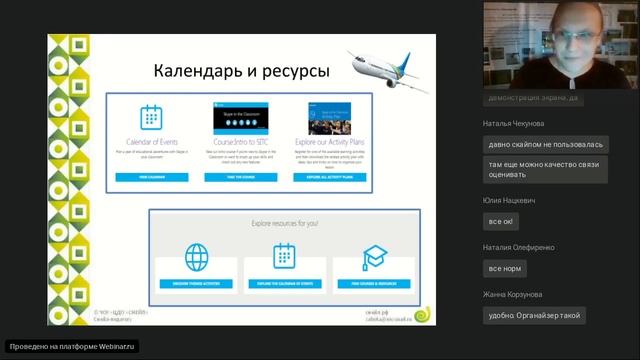
Task: Click the "Explore resources for you!" heading
Action: (284, 223)
